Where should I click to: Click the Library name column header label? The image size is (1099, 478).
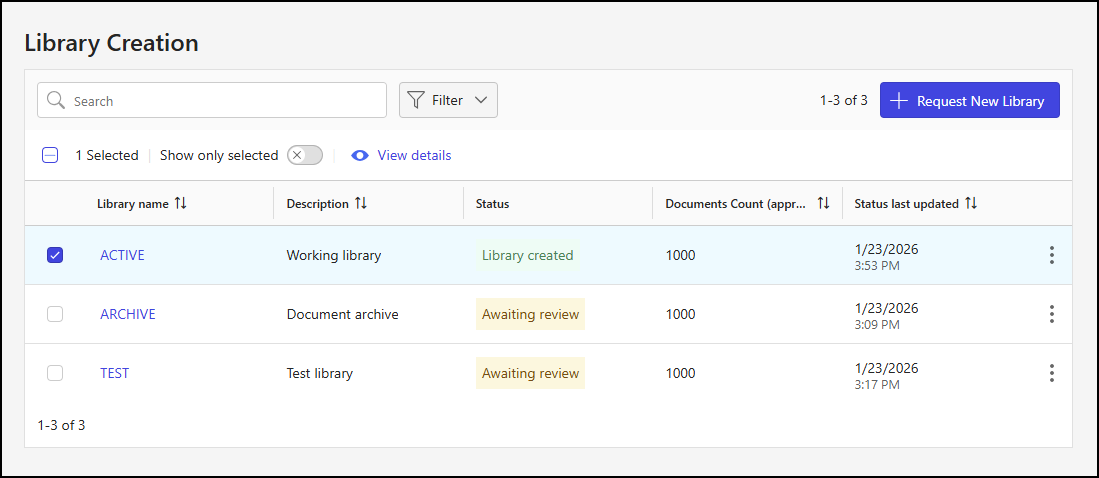[x=132, y=204]
